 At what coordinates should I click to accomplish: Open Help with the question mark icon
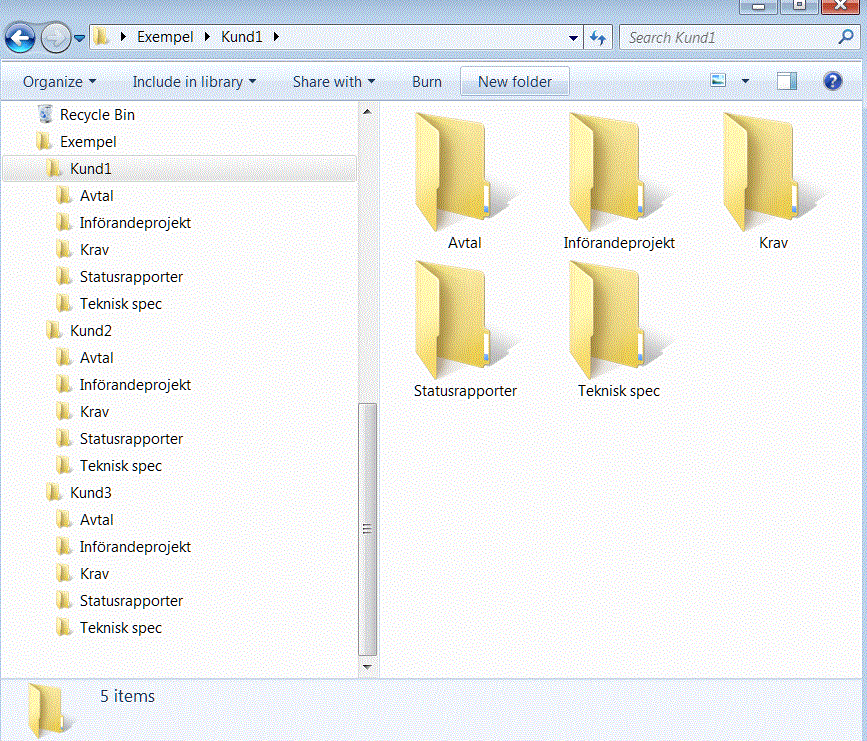pos(833,81)
